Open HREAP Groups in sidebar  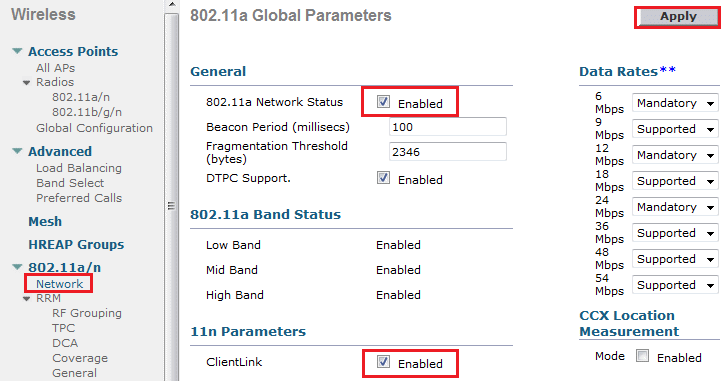point(76,245)
